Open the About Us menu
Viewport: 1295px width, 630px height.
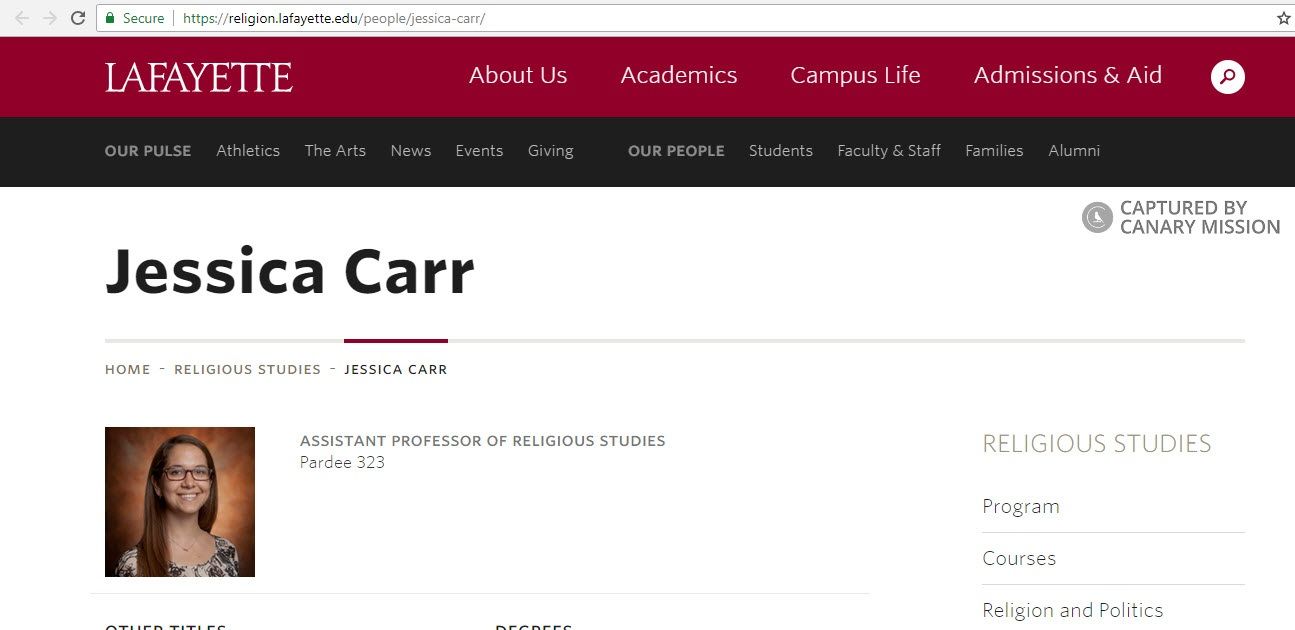[518, 75]
